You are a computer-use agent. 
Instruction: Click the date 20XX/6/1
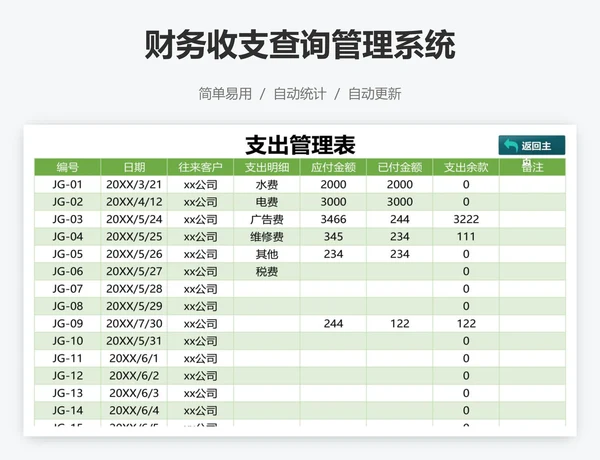click(134, 359)
